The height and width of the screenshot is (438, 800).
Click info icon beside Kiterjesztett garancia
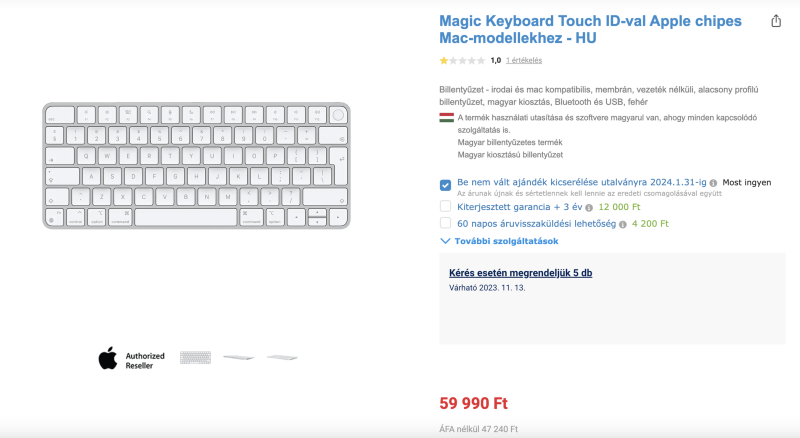(589, 208)
